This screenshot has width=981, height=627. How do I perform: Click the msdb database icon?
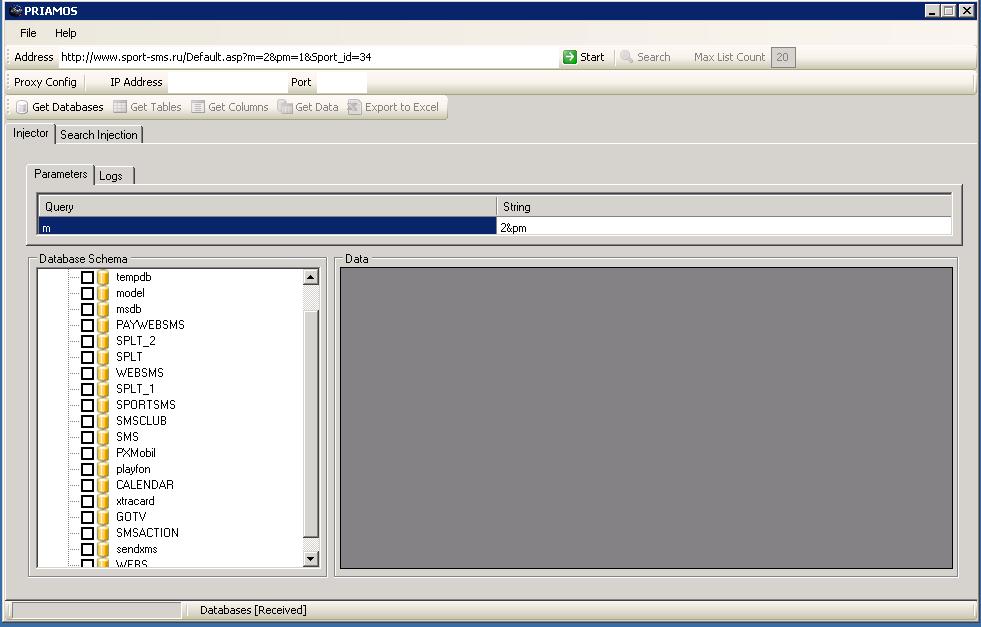click(103, 309)
